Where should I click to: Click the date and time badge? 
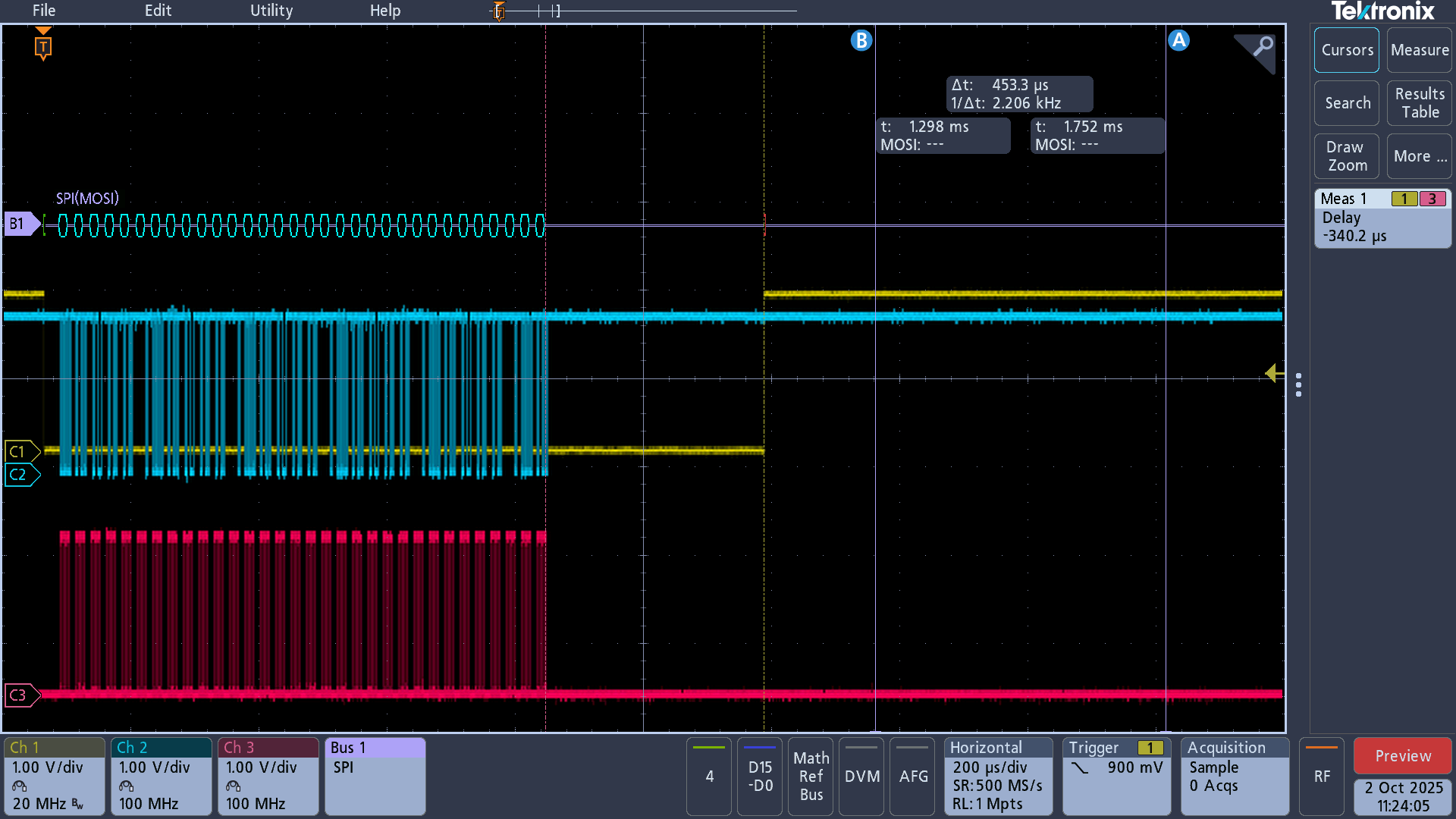click(x=1403, y=797)
